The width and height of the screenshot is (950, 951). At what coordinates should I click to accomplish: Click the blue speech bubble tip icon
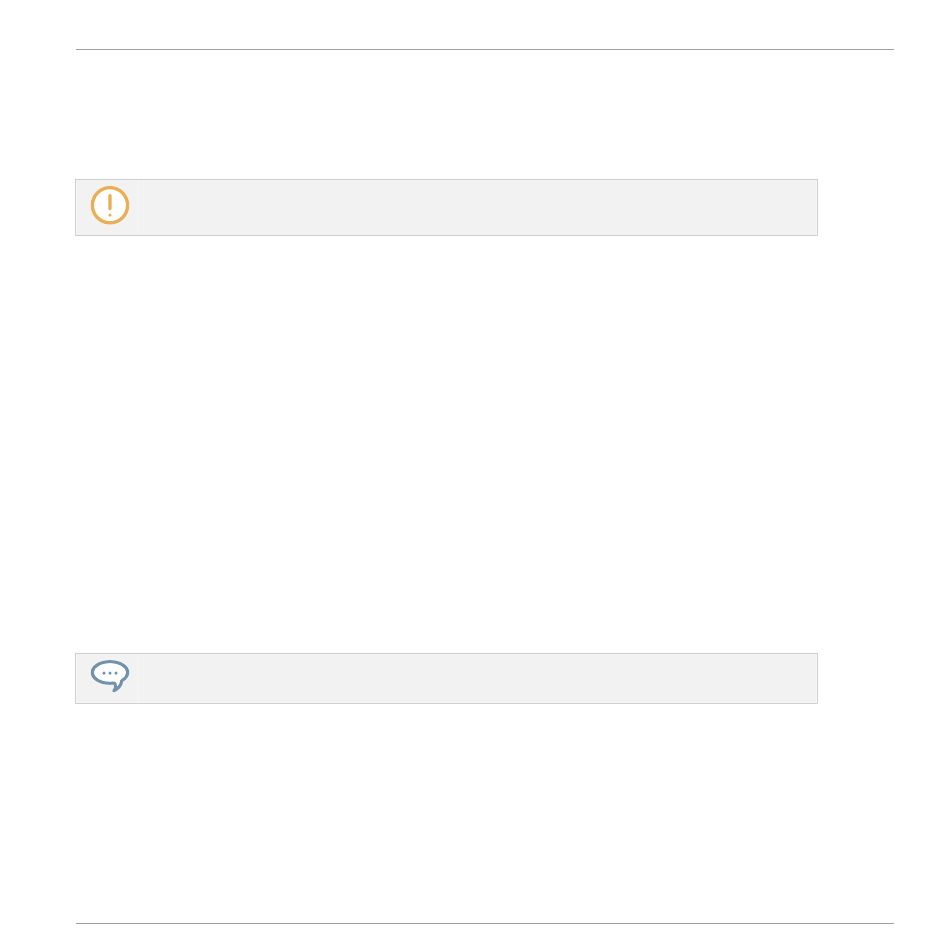[x=110, y=676]
